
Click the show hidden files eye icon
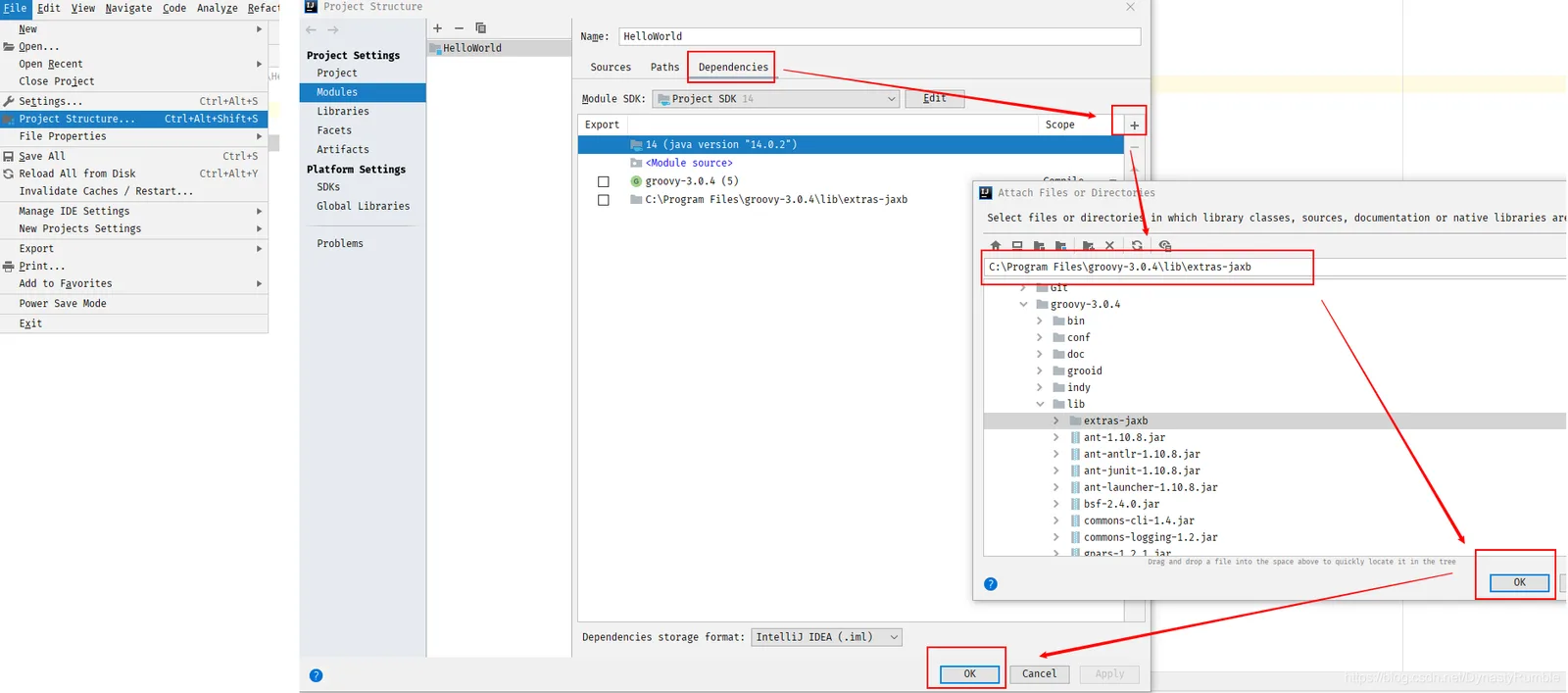[1165, 246]
